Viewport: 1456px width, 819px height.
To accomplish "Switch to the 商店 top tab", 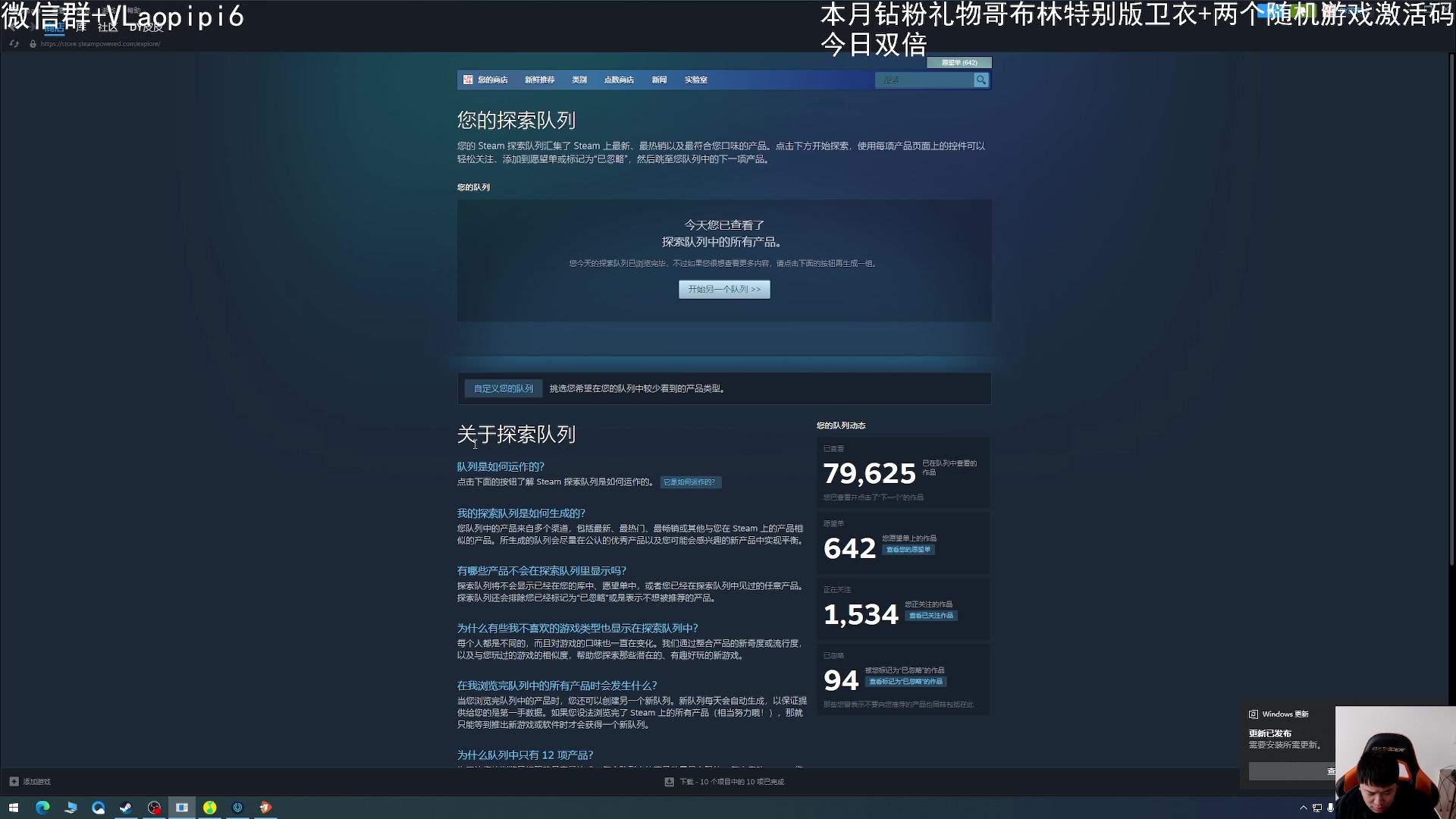I will pyautogui.click(x=54, y=28).
